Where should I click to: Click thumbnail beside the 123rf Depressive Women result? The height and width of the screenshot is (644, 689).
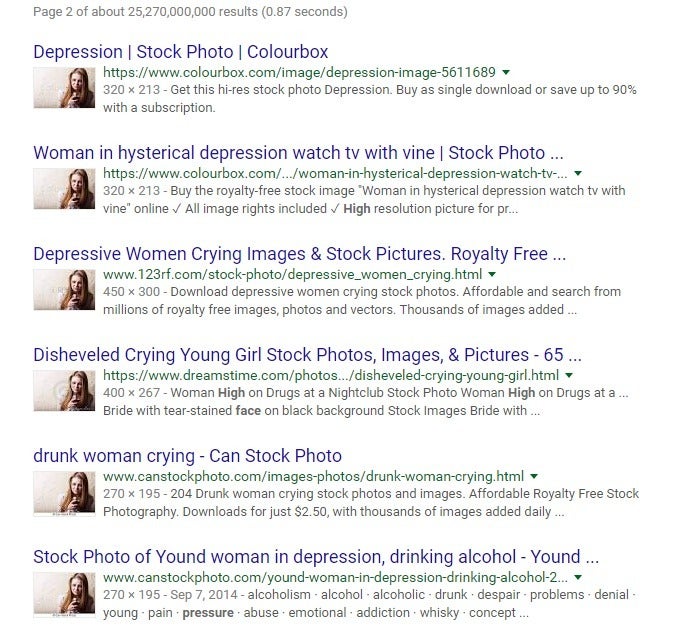click(64, 290)
